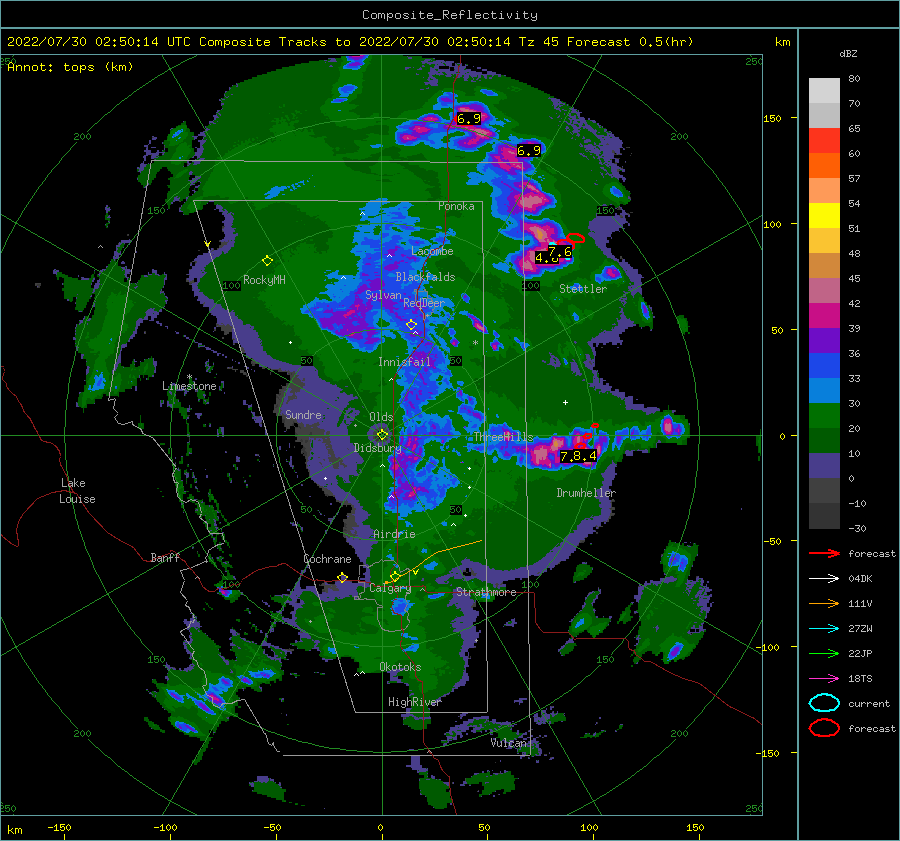Pick the green 22JP arrow legend icon
This screenshot has height=841, width=900.
click(x=824, y=653)
